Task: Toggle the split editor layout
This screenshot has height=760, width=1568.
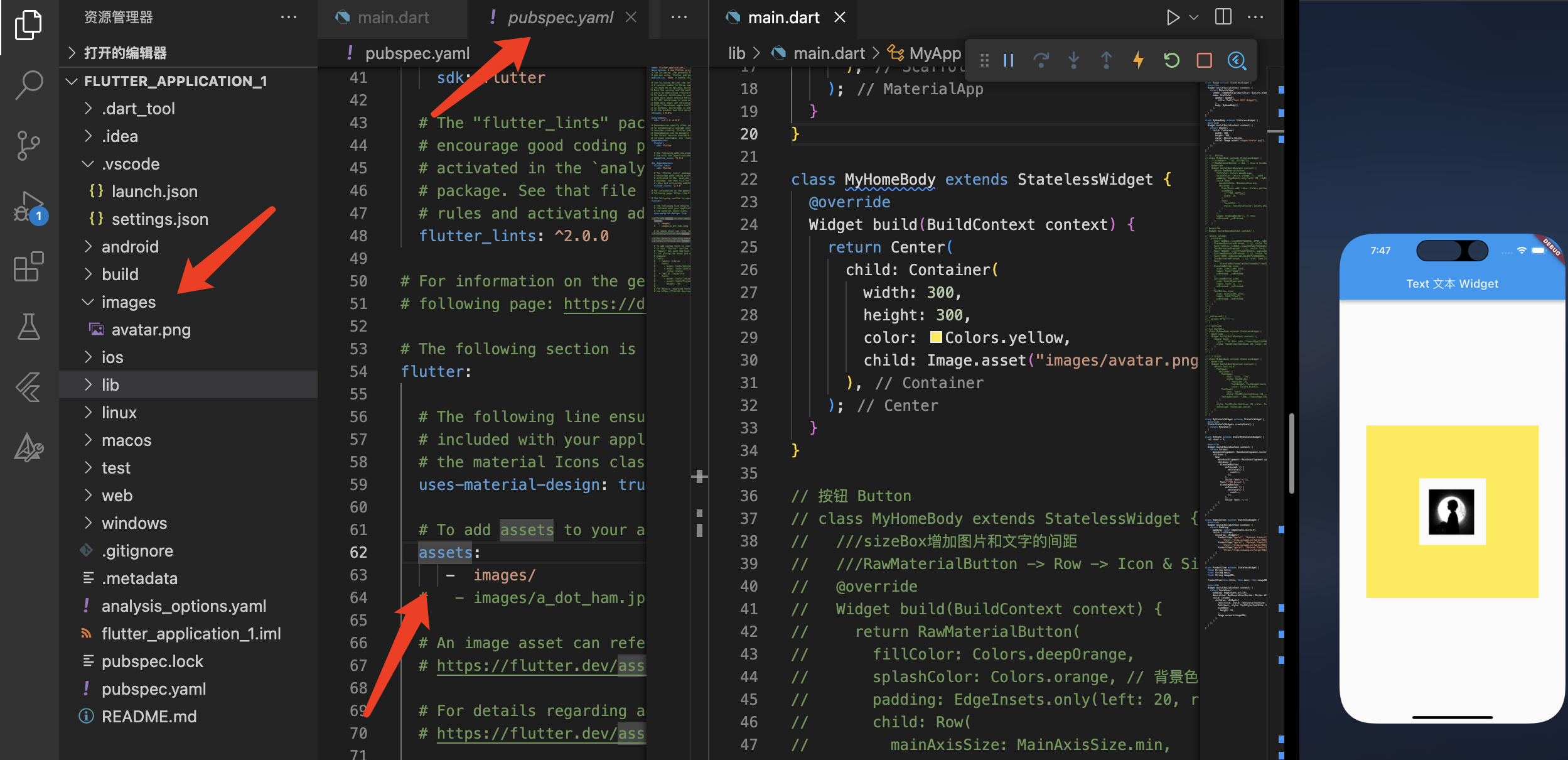Action: 1223,17
